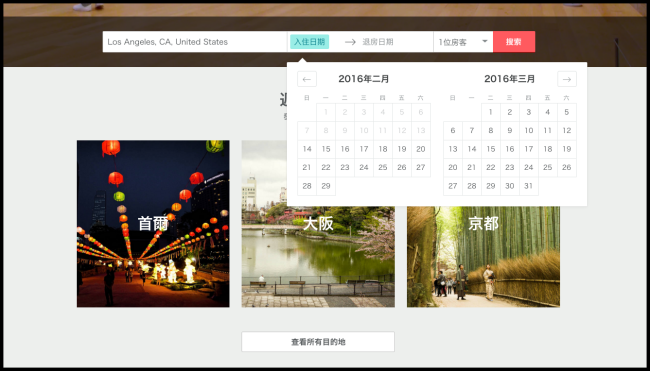Choose March 13 in the calendar
The height and width of the screenshot is (371, 650).
pos(453,149)
